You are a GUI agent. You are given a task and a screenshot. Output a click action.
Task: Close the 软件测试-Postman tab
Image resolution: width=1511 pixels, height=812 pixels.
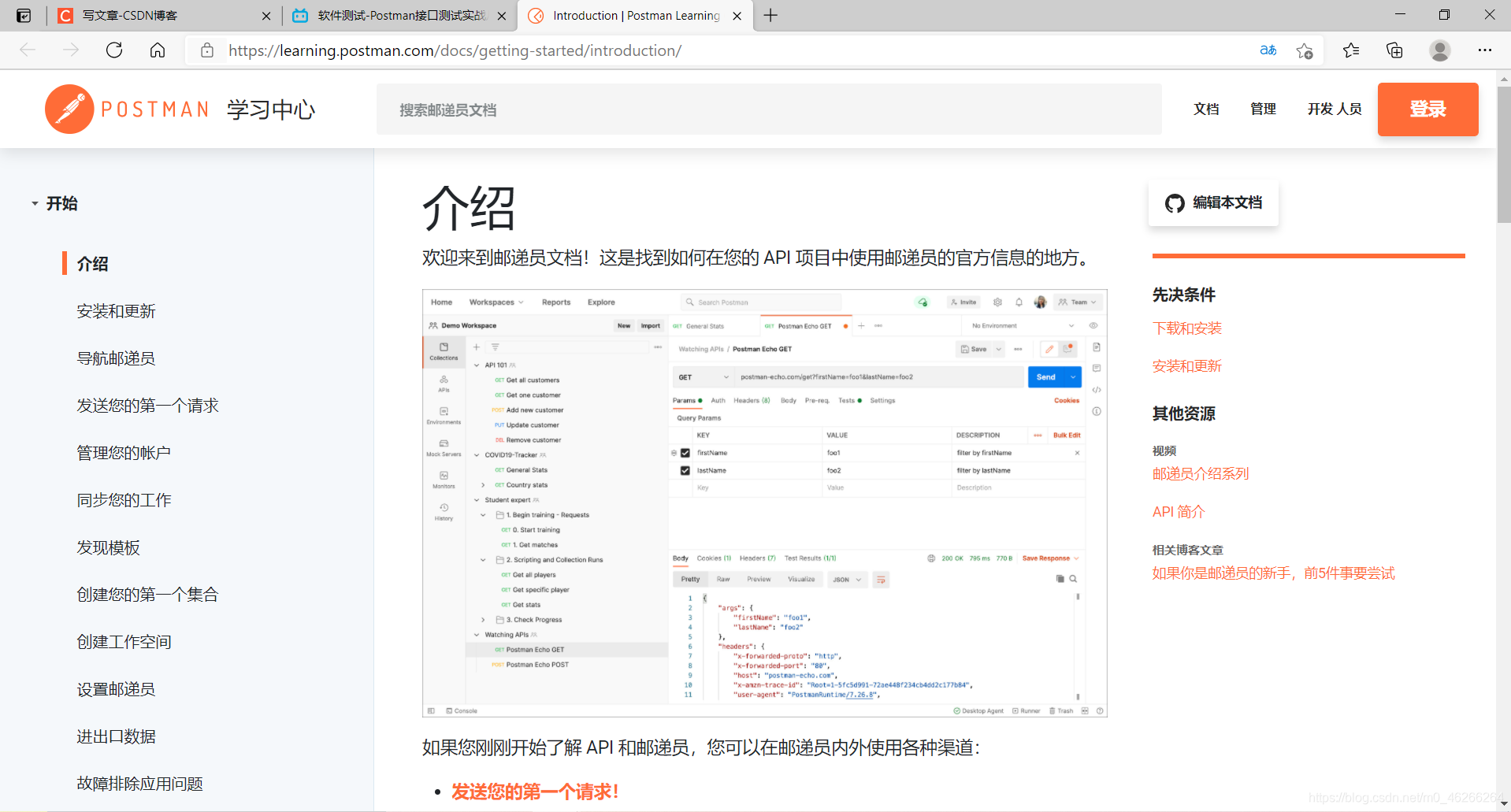click(x=502, y=16)
